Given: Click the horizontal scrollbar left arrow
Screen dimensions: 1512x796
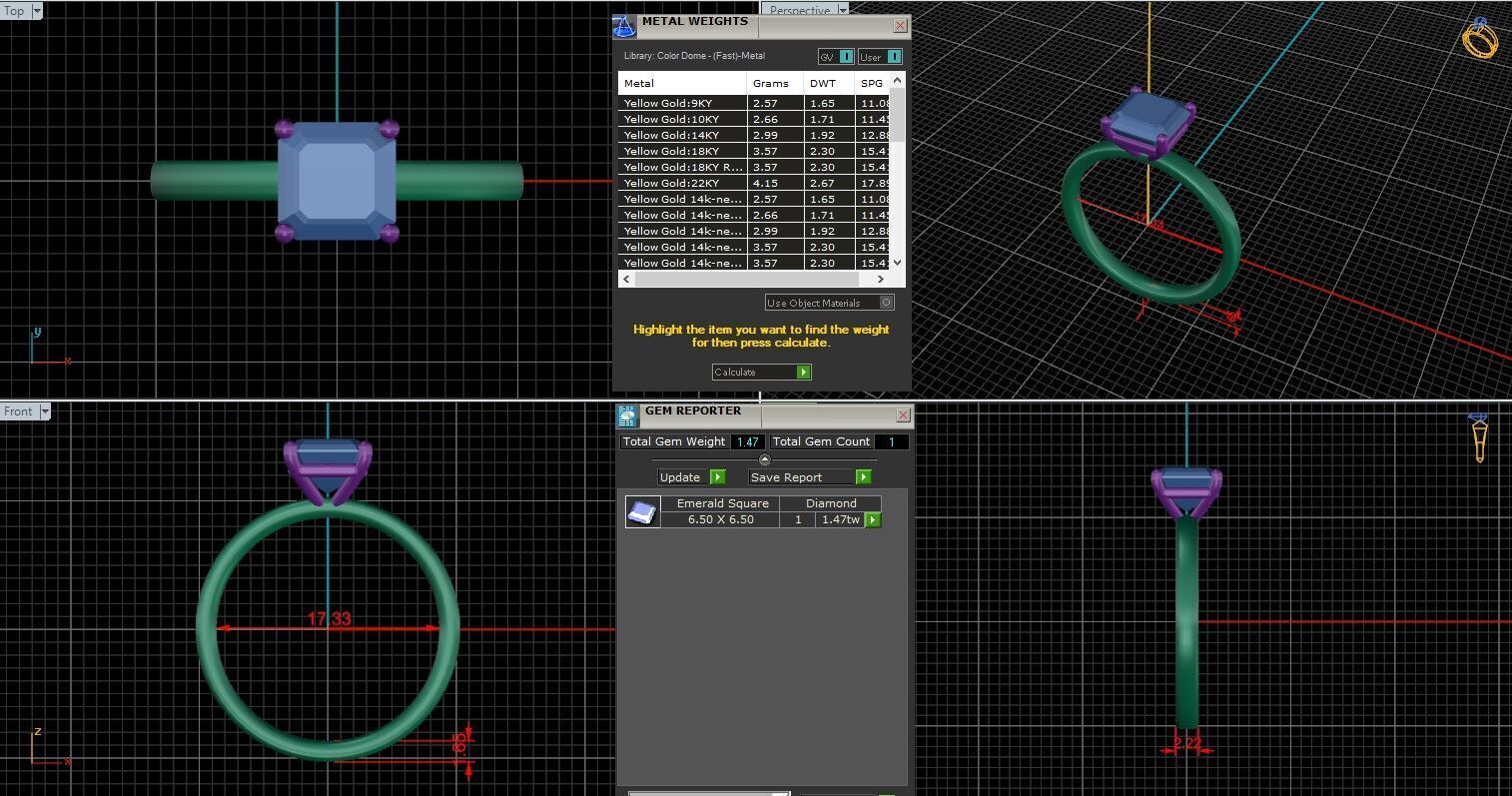Looking at the screenshot, I should pyautogui.click(x=626, y=279).
